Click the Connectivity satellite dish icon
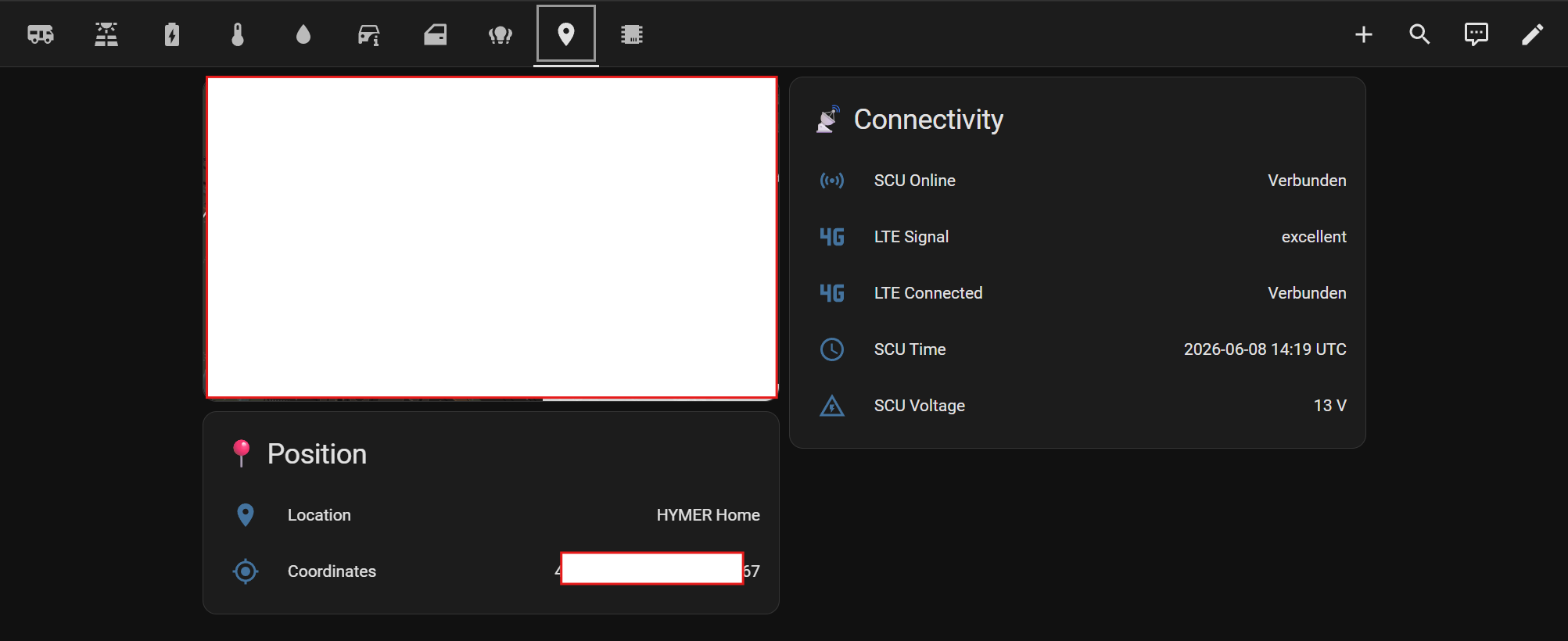The width and height of the screenshot is (1568, 641). 828,120
